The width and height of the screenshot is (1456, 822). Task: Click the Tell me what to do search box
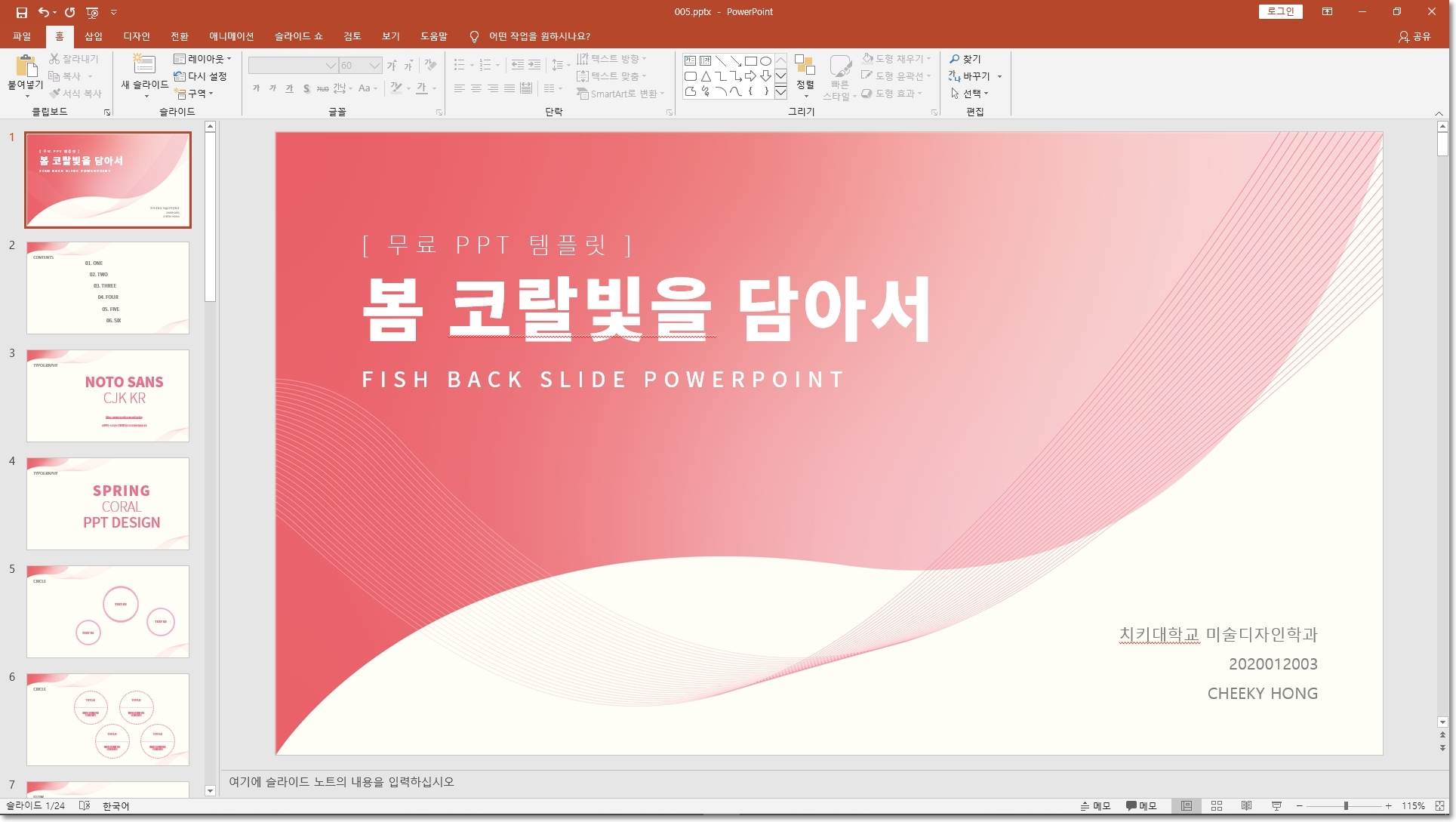click(539, 36)
